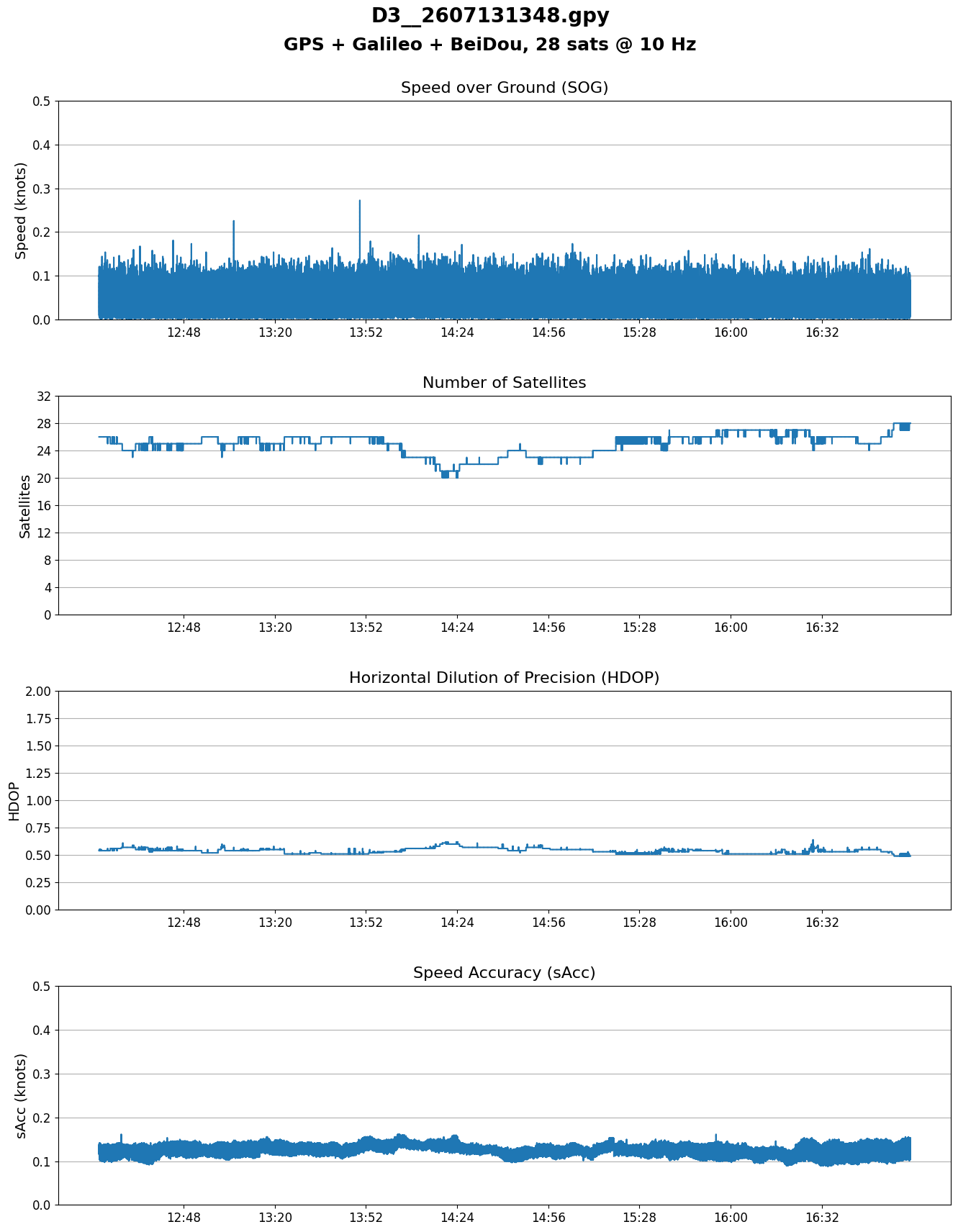Click the 12:48 tick under SOG chart
Screen dimensions: 958x1232
184,332
